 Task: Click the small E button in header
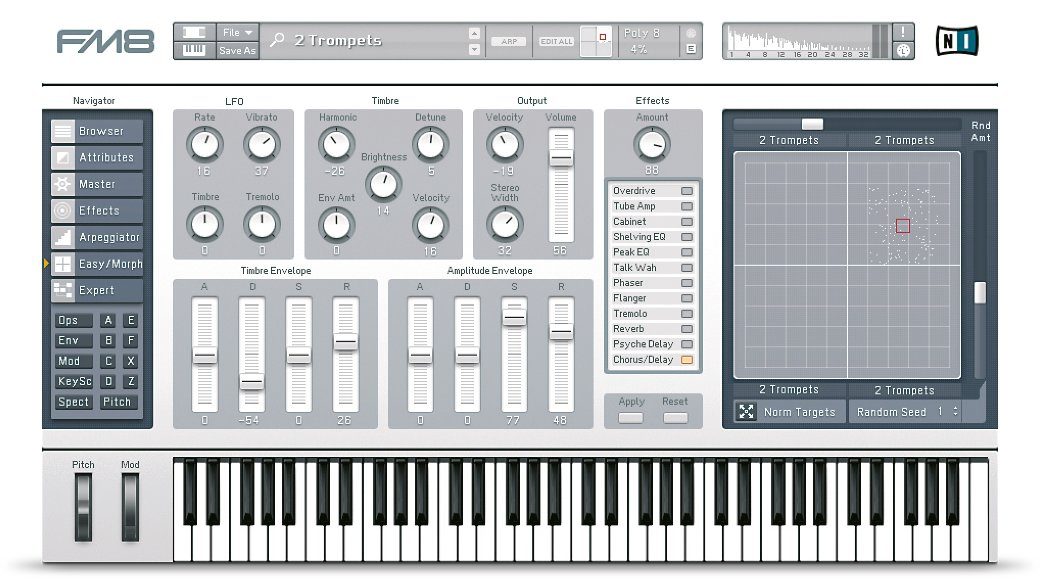[691, 49]
